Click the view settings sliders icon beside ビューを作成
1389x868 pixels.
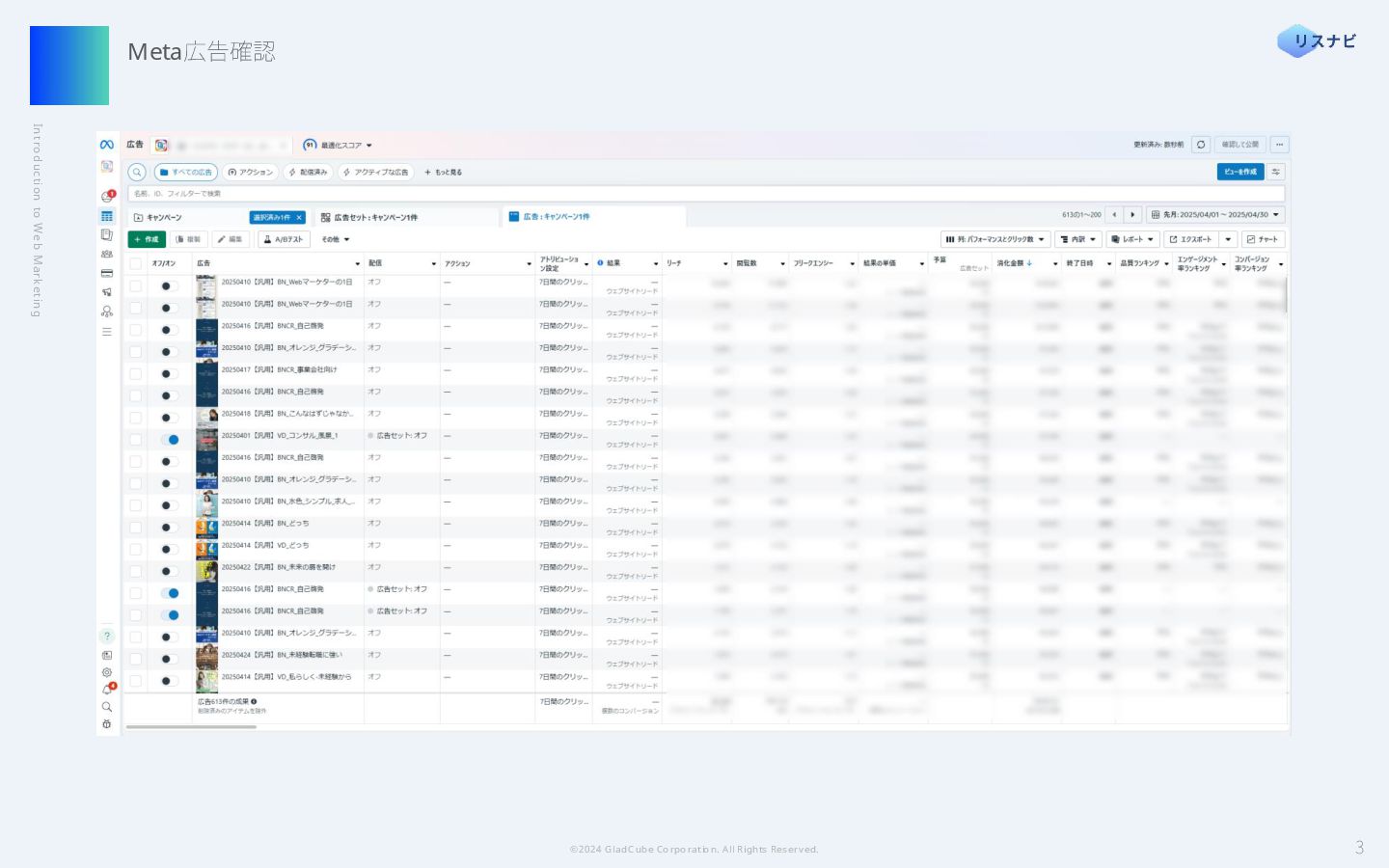tap(1276, 172)
